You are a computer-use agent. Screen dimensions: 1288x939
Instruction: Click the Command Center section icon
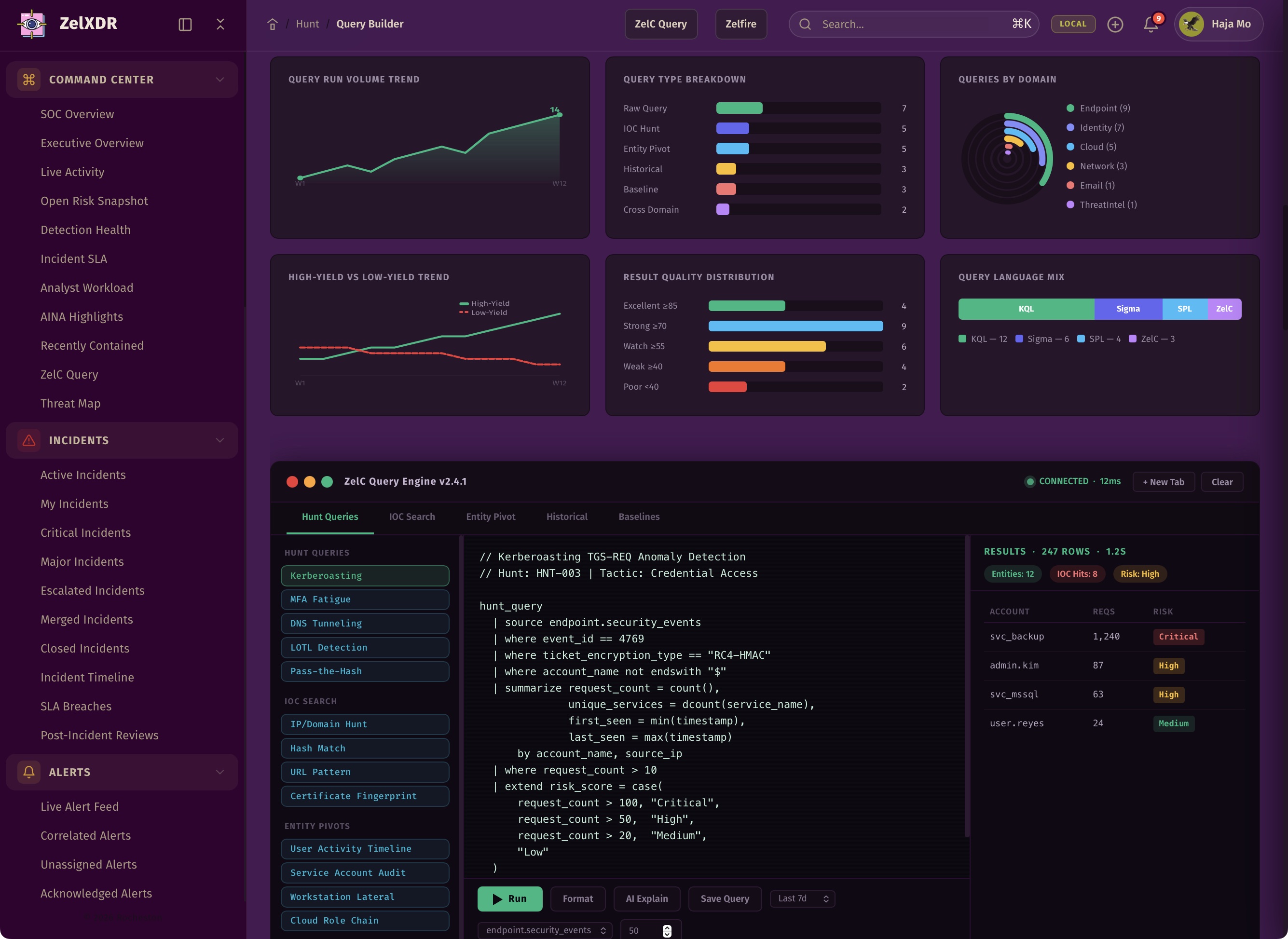pos(28,80)
